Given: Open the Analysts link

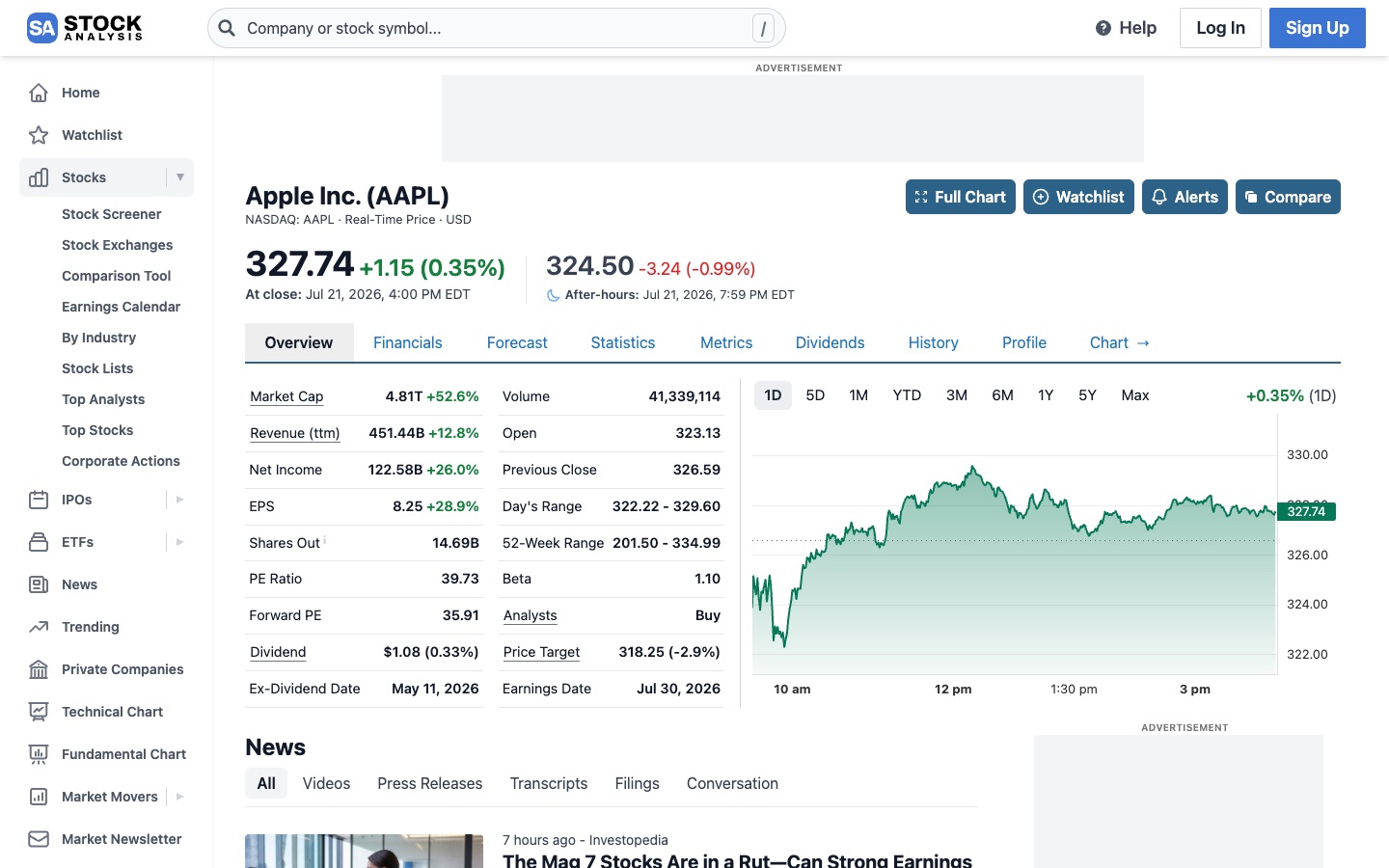Looking at the screenshot, I should tap(530, 615).
